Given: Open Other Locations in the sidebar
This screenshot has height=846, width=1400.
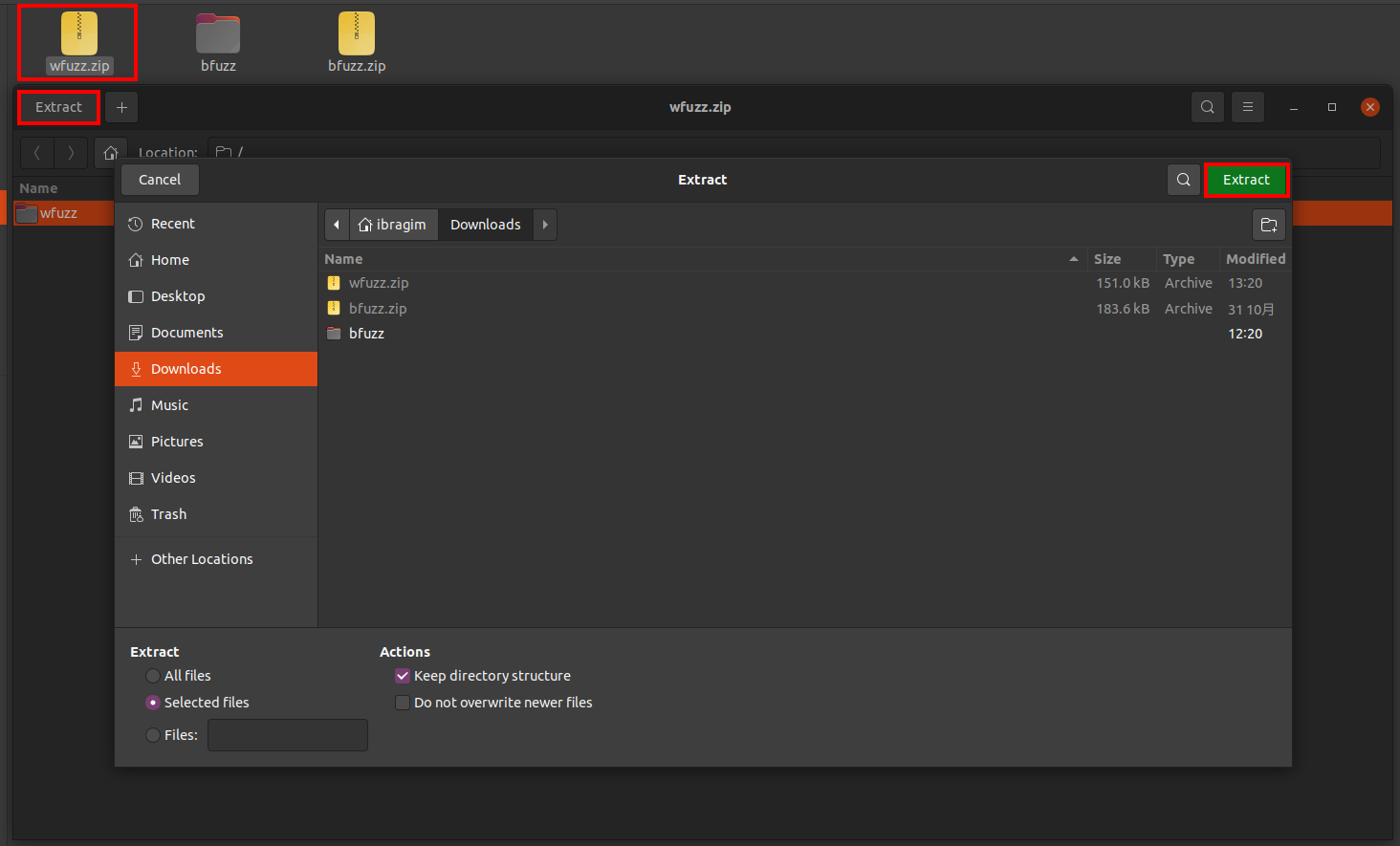Looking at the screenshot, I should coord(202,559).
